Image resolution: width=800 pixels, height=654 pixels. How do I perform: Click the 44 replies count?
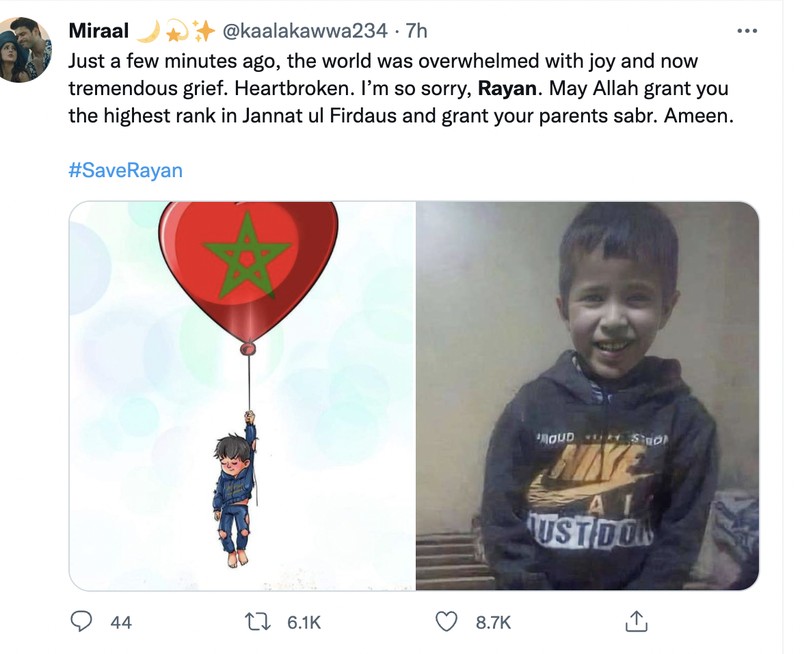pyautogui.click(x=120, y=622)
